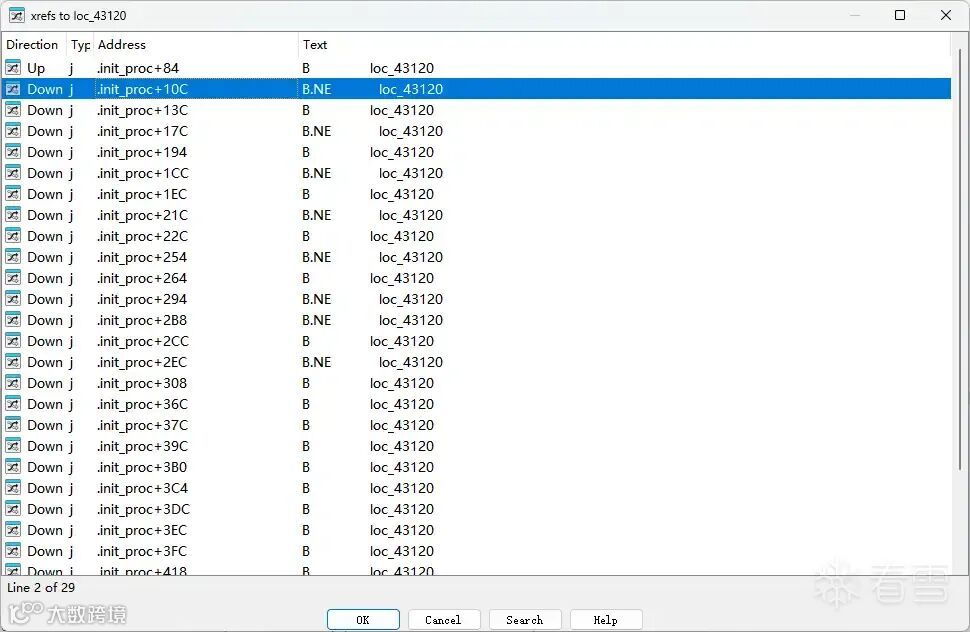This screenshot has width=970, height=632.
Task: Click the xref icon of row .init_proc+39C
Action: (13, 446)
